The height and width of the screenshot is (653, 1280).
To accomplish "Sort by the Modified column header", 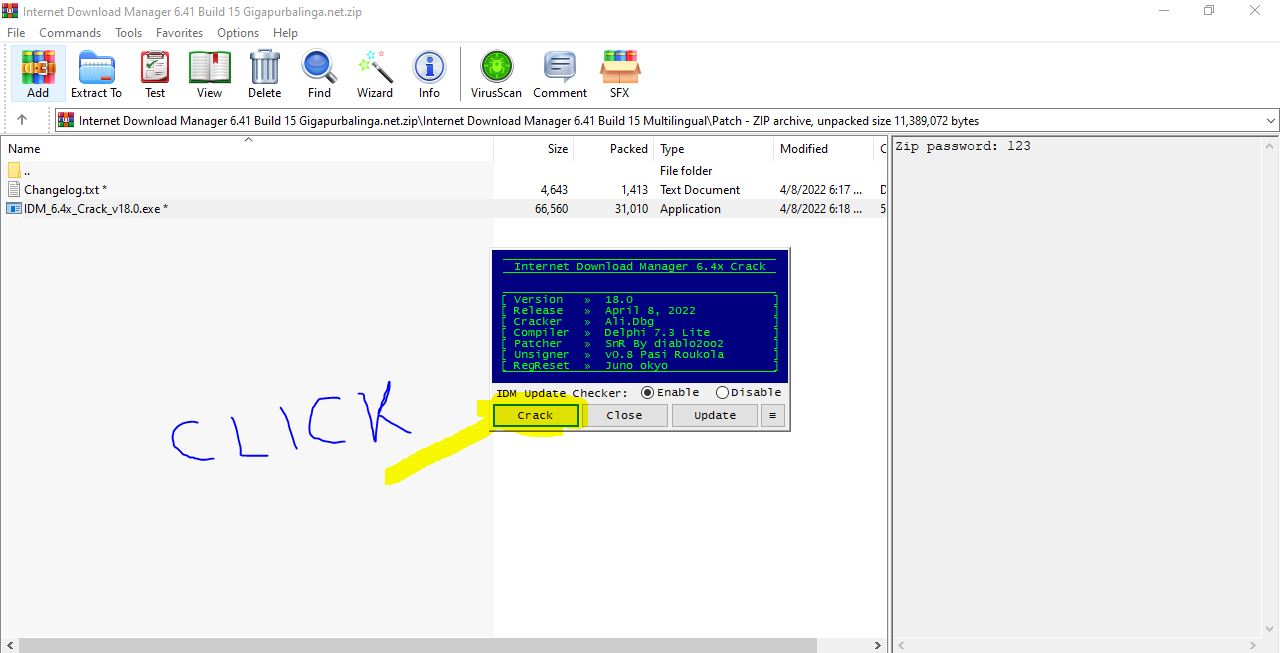I will pos(824,149).
